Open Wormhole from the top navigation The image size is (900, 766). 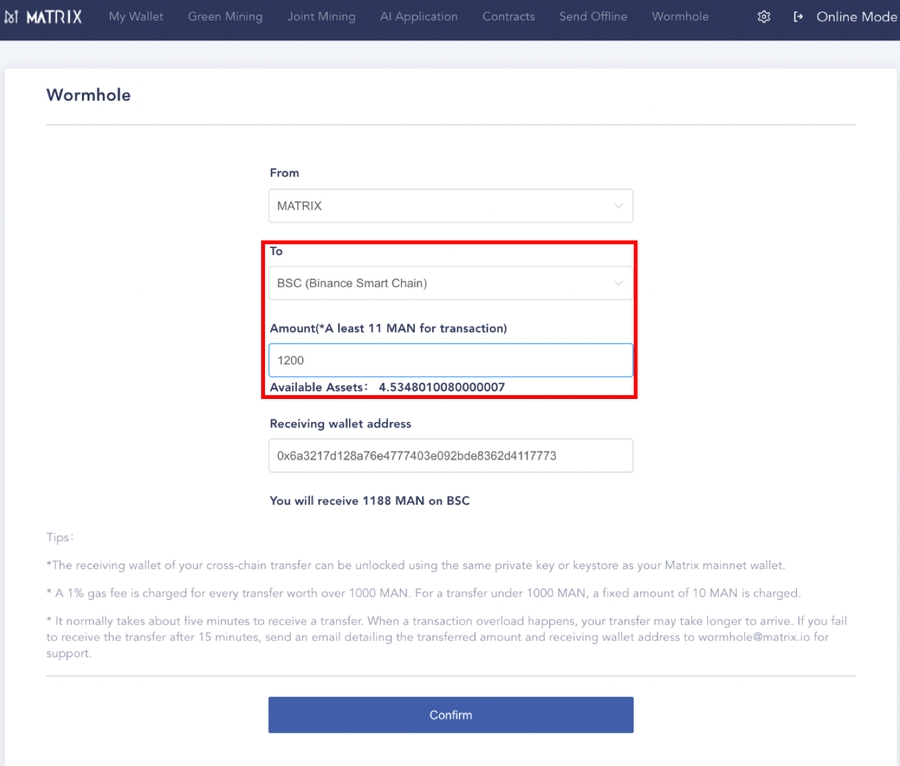click(x=680, y=17)
